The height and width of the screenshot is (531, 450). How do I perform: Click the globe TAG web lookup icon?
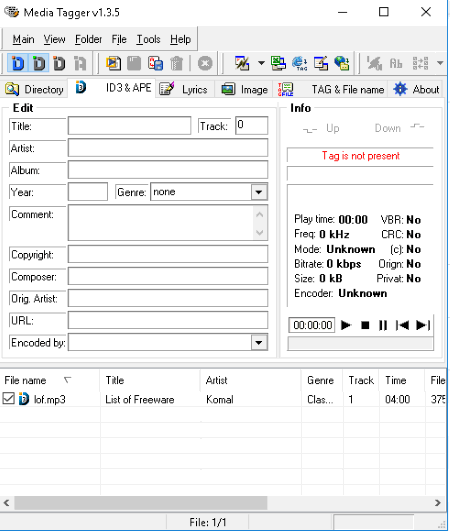pos(299,63)
